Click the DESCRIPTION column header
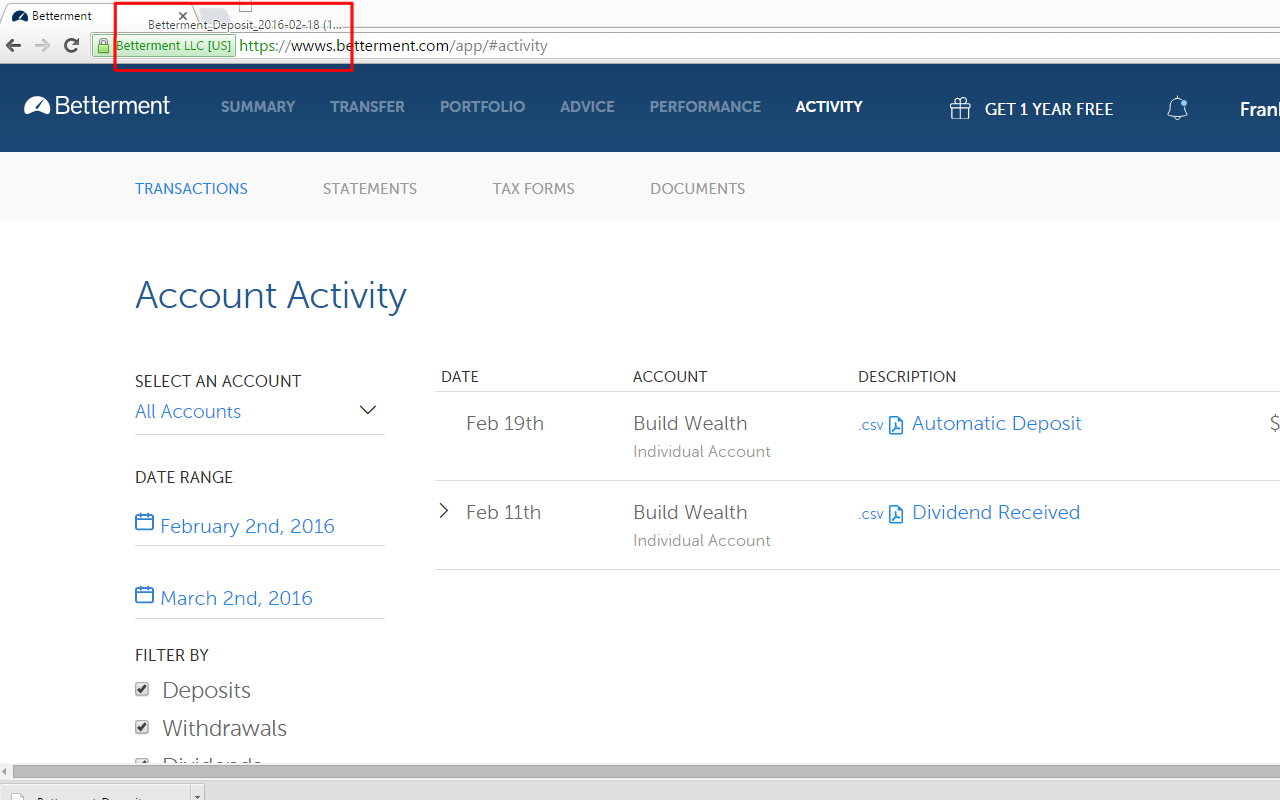 pyautogui.click(x=907, y=377)
